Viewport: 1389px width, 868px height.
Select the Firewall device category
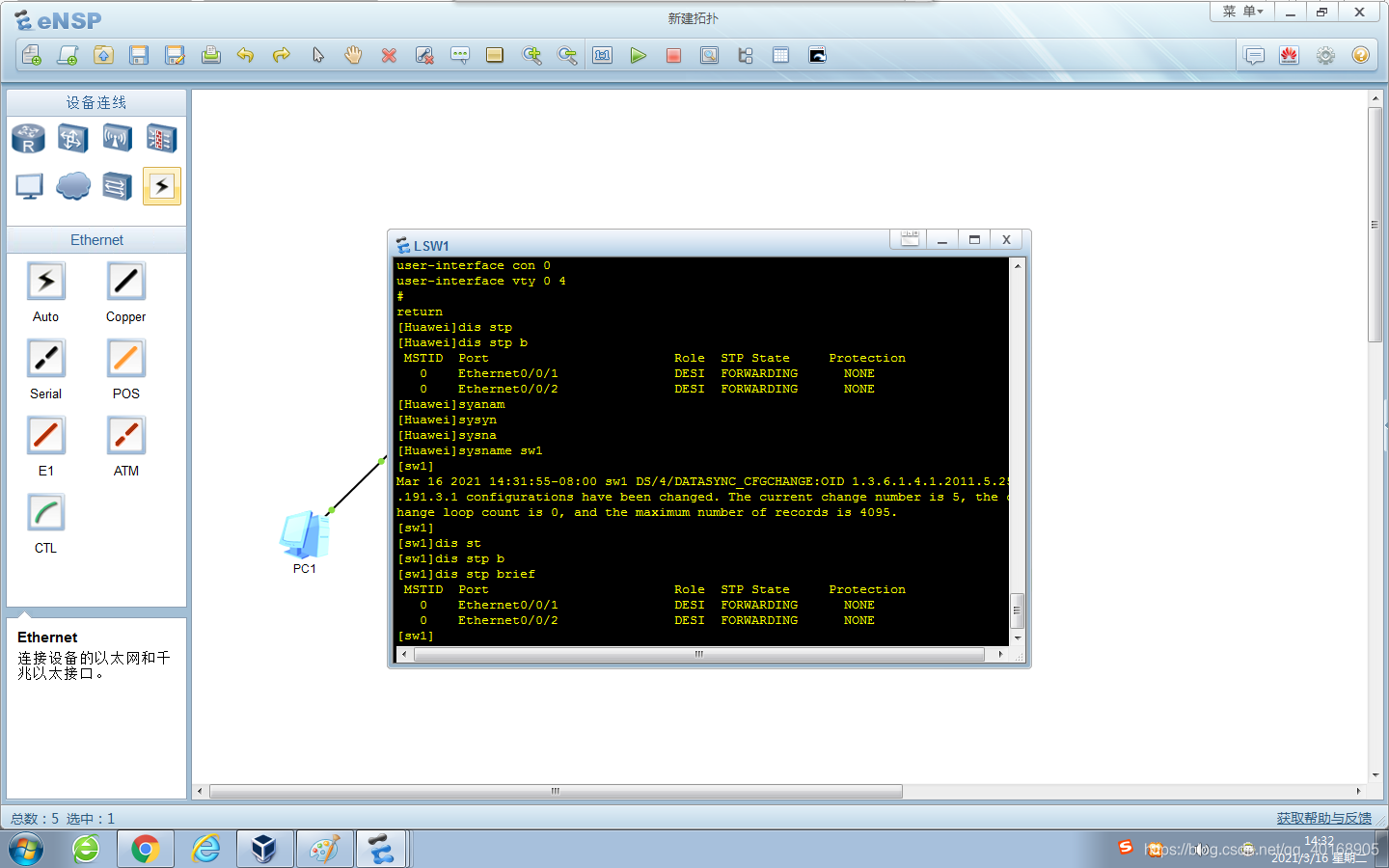[161, 139]
